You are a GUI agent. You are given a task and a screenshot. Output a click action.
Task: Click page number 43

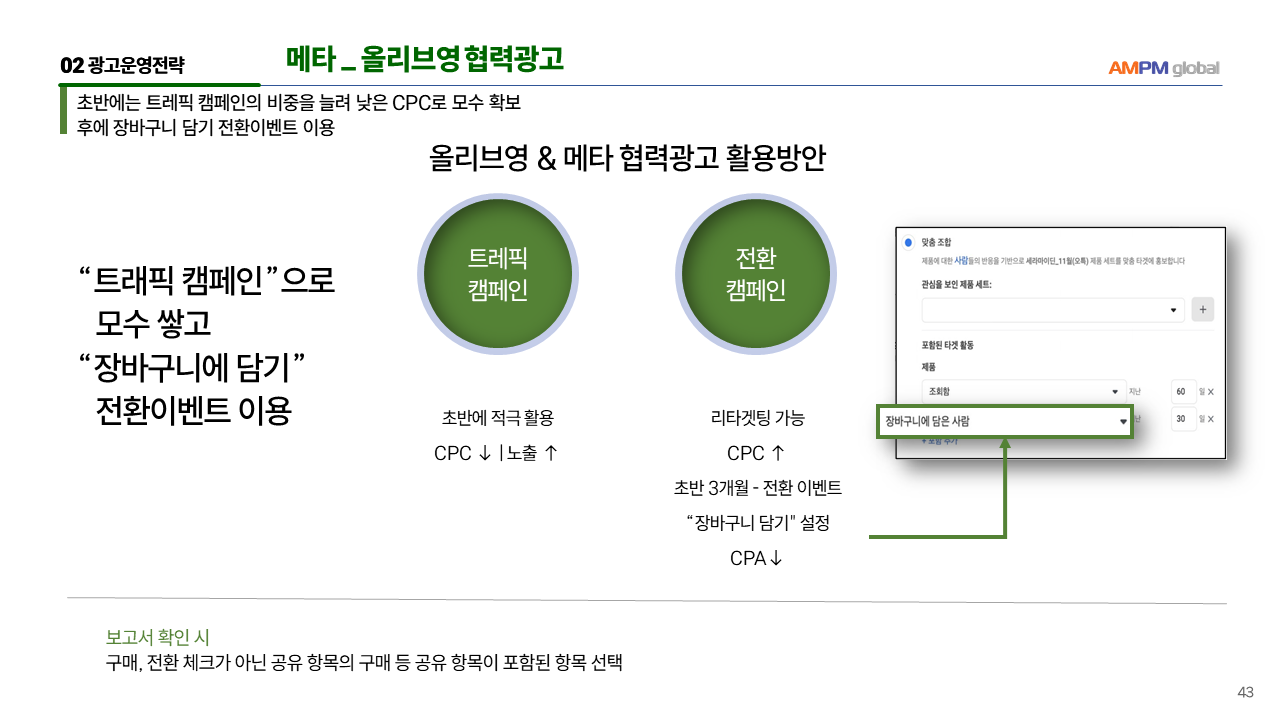(x=1245, y=693)
